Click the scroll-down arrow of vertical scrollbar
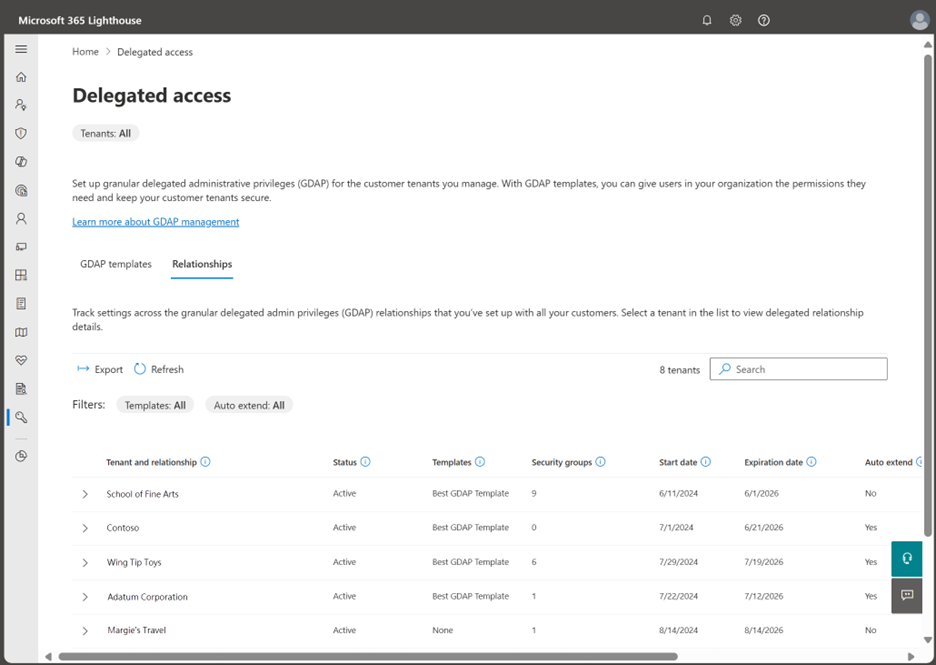 pyautogui.click(x=928, y=640)
